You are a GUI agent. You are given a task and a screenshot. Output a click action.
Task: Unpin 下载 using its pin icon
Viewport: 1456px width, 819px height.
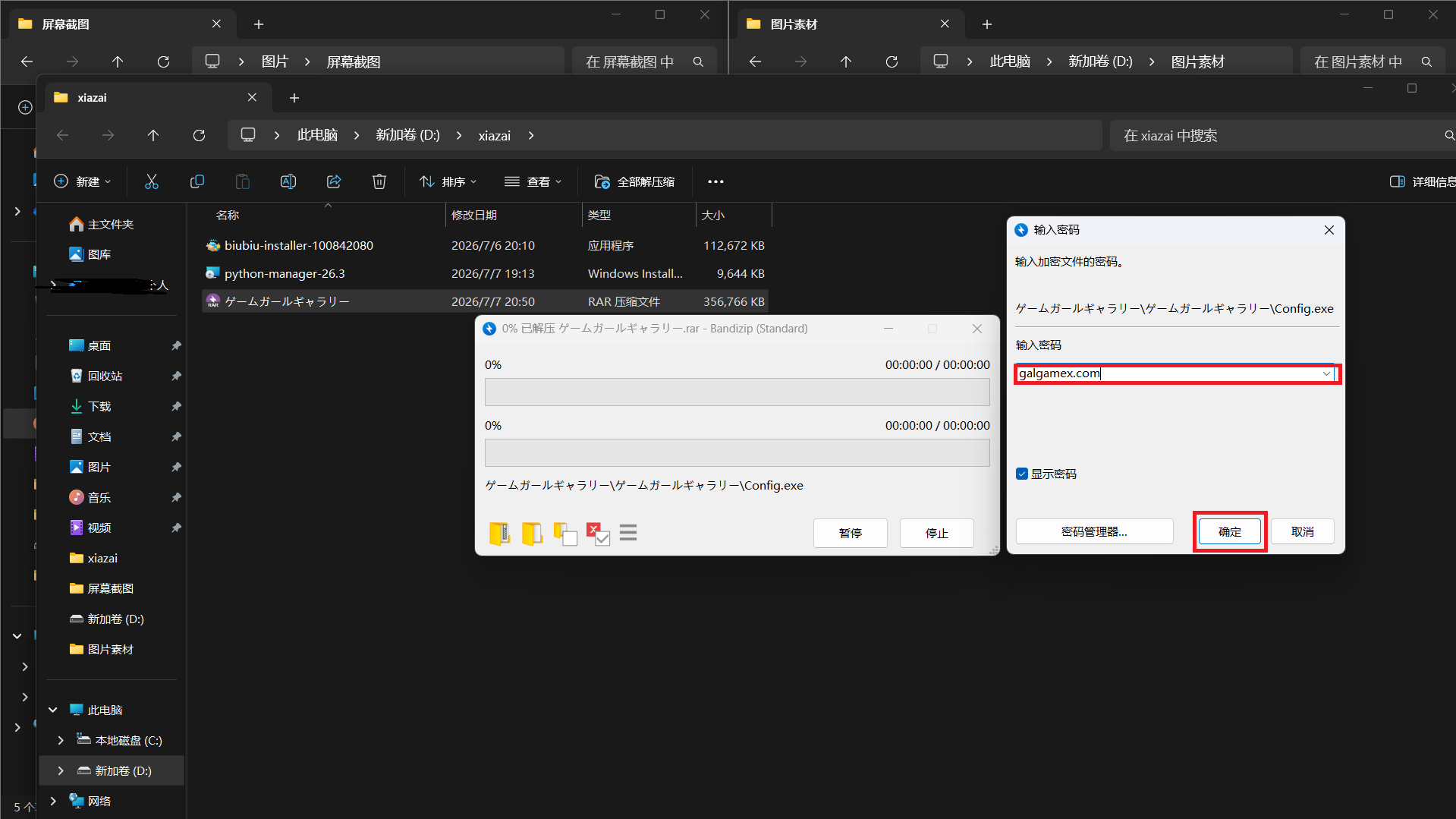[x=176, y=406]
